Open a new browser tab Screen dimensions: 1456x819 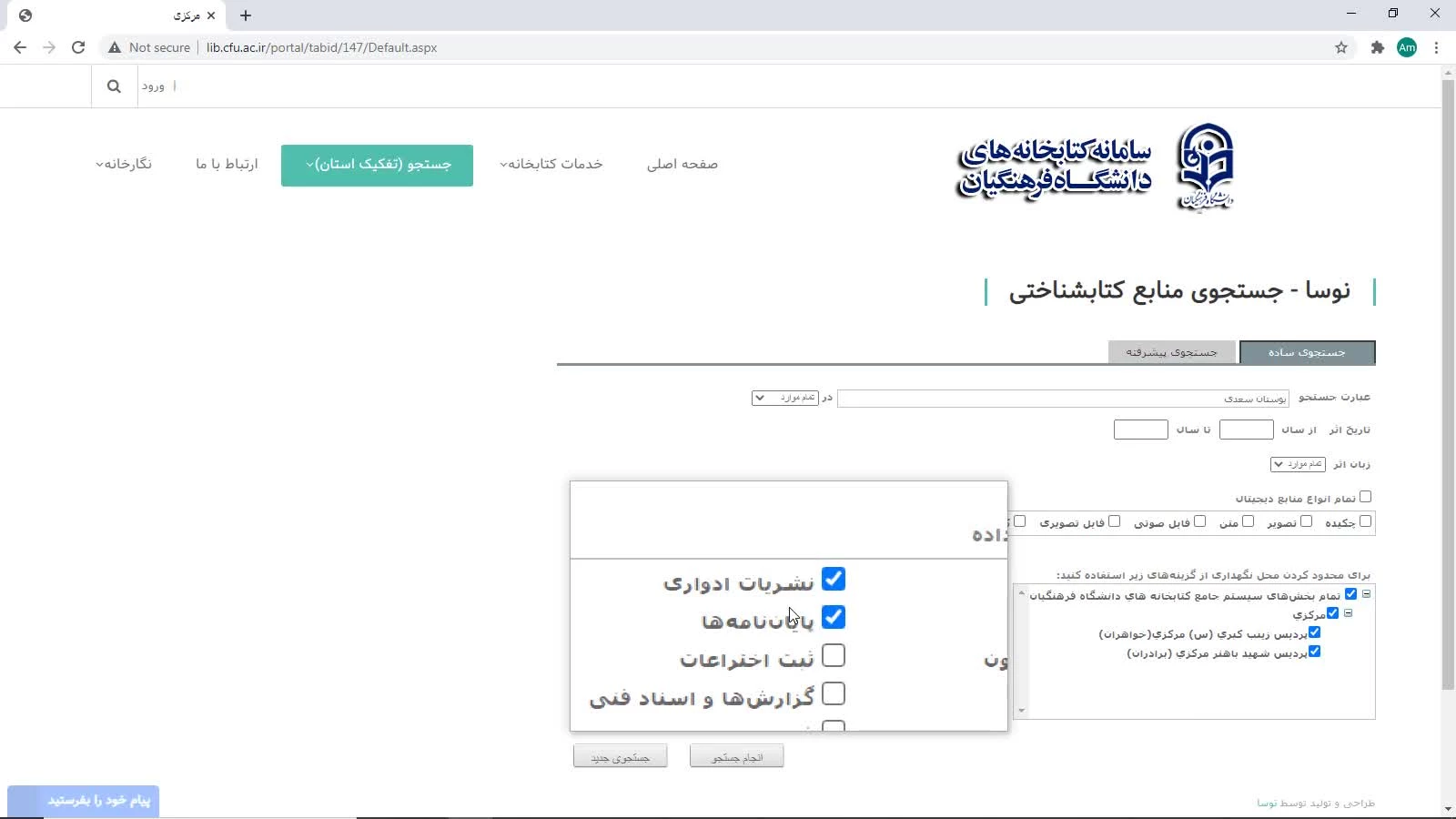(x=246, y=15)
